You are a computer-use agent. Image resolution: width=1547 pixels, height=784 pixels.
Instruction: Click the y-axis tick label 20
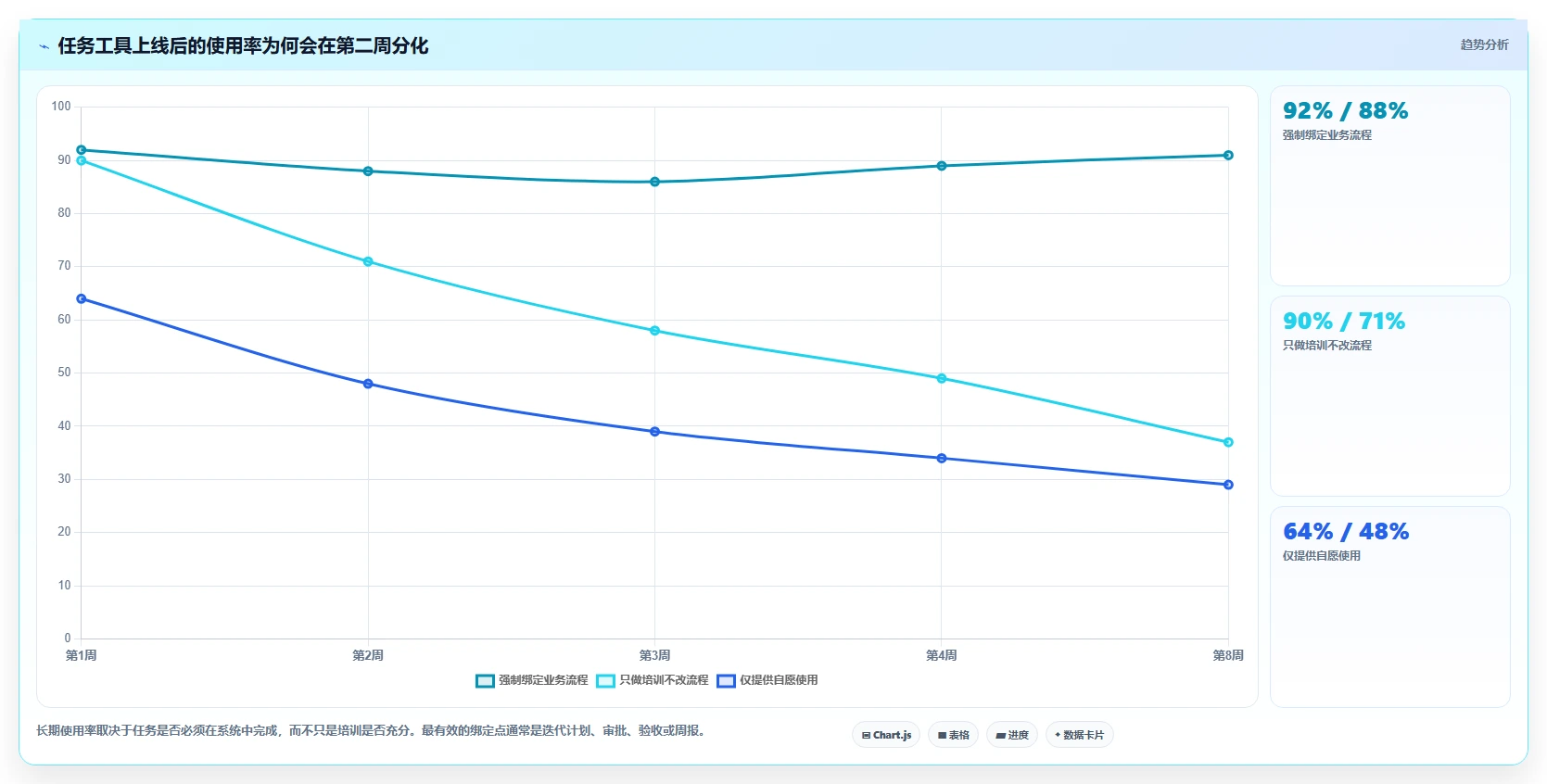[64, 532]
